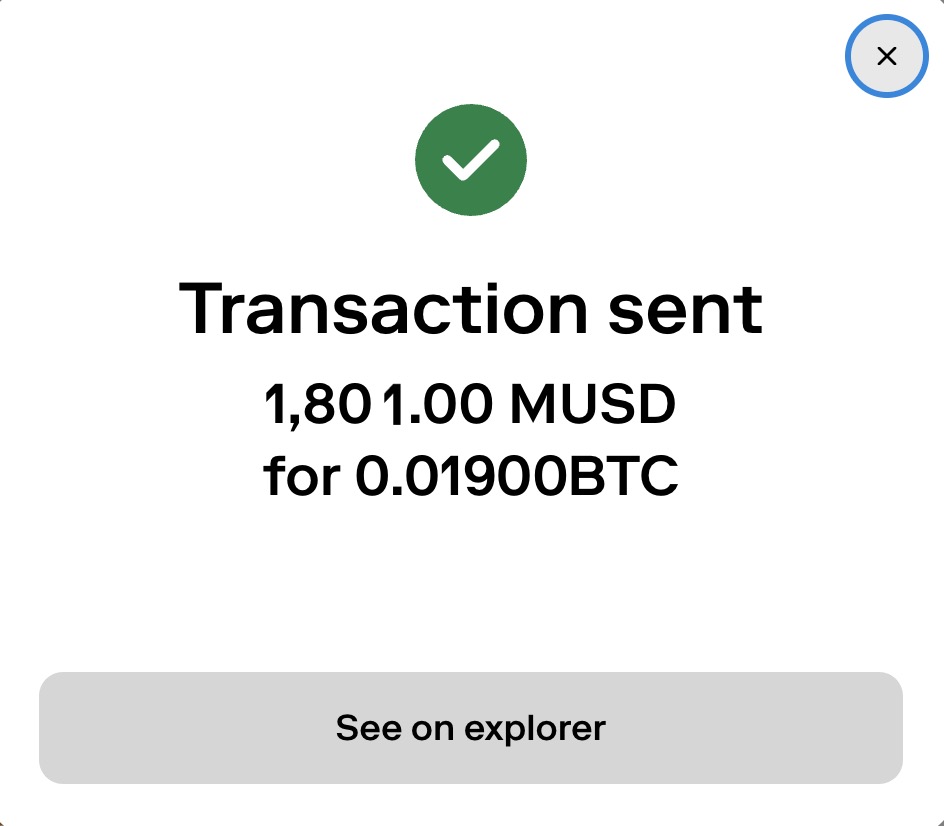Close the Transaction sent dialog

[x=886, y=56]
